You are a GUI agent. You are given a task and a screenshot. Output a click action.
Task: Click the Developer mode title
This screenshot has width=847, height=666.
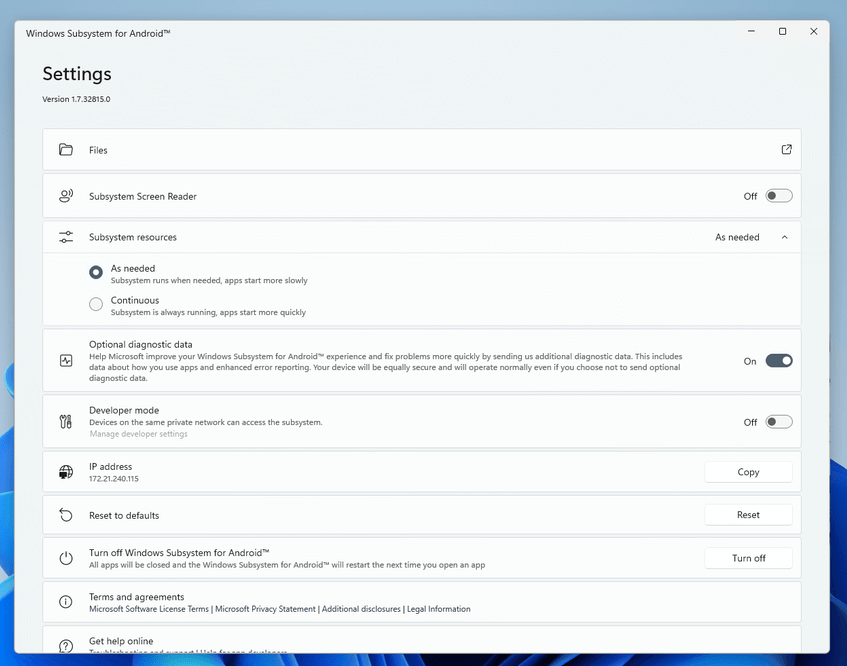[124, 410]
